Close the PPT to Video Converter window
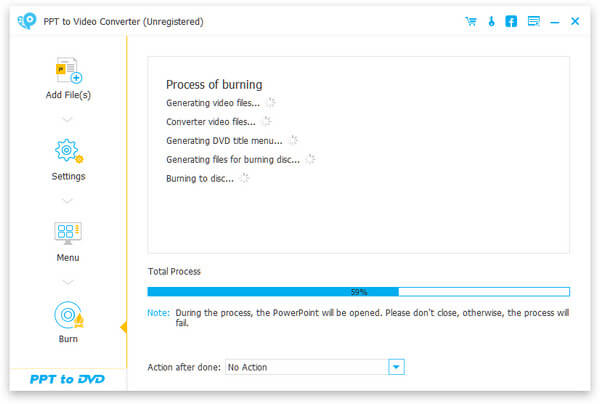 575,21
